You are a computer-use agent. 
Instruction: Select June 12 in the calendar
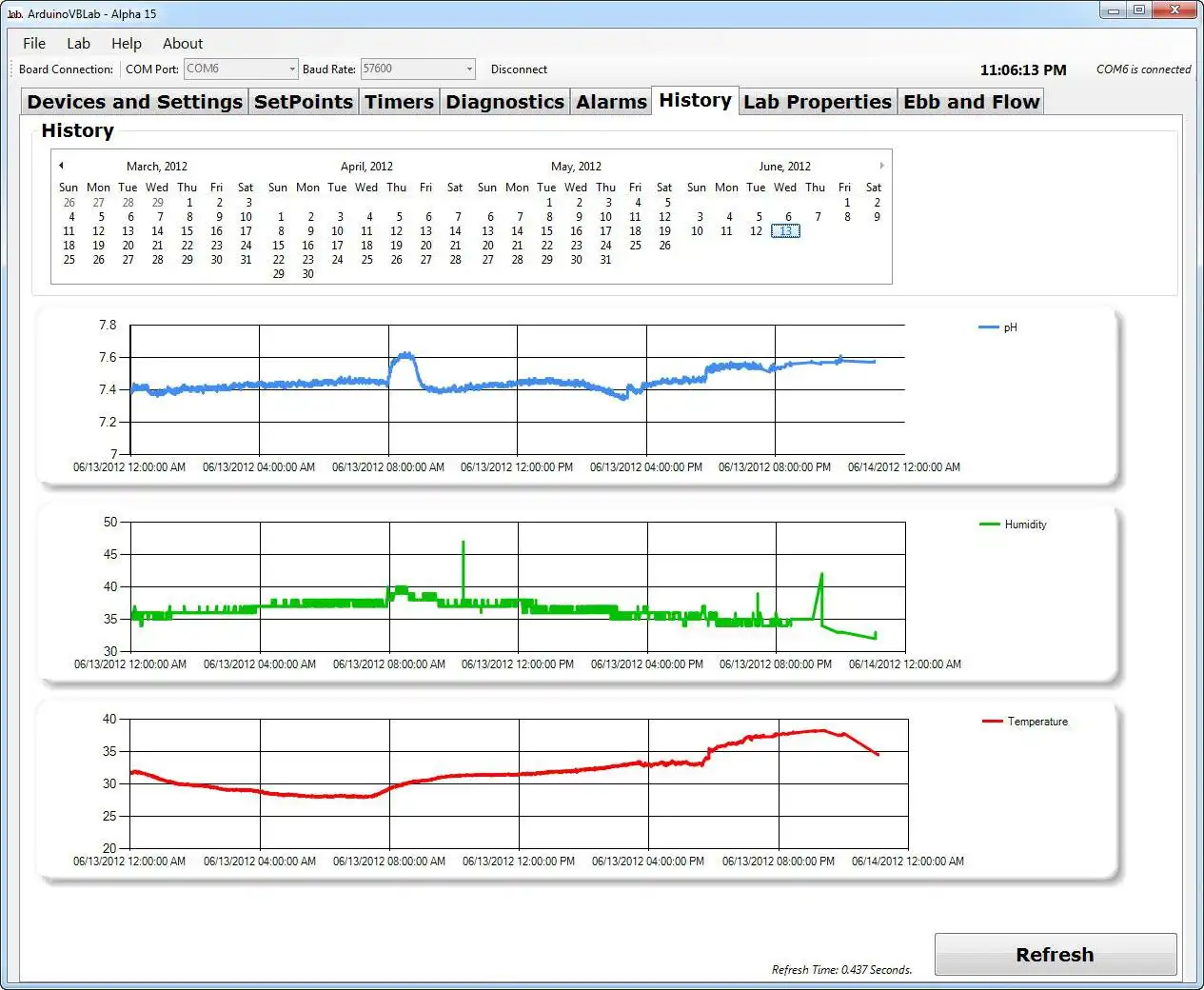click(x=756, y=231)
